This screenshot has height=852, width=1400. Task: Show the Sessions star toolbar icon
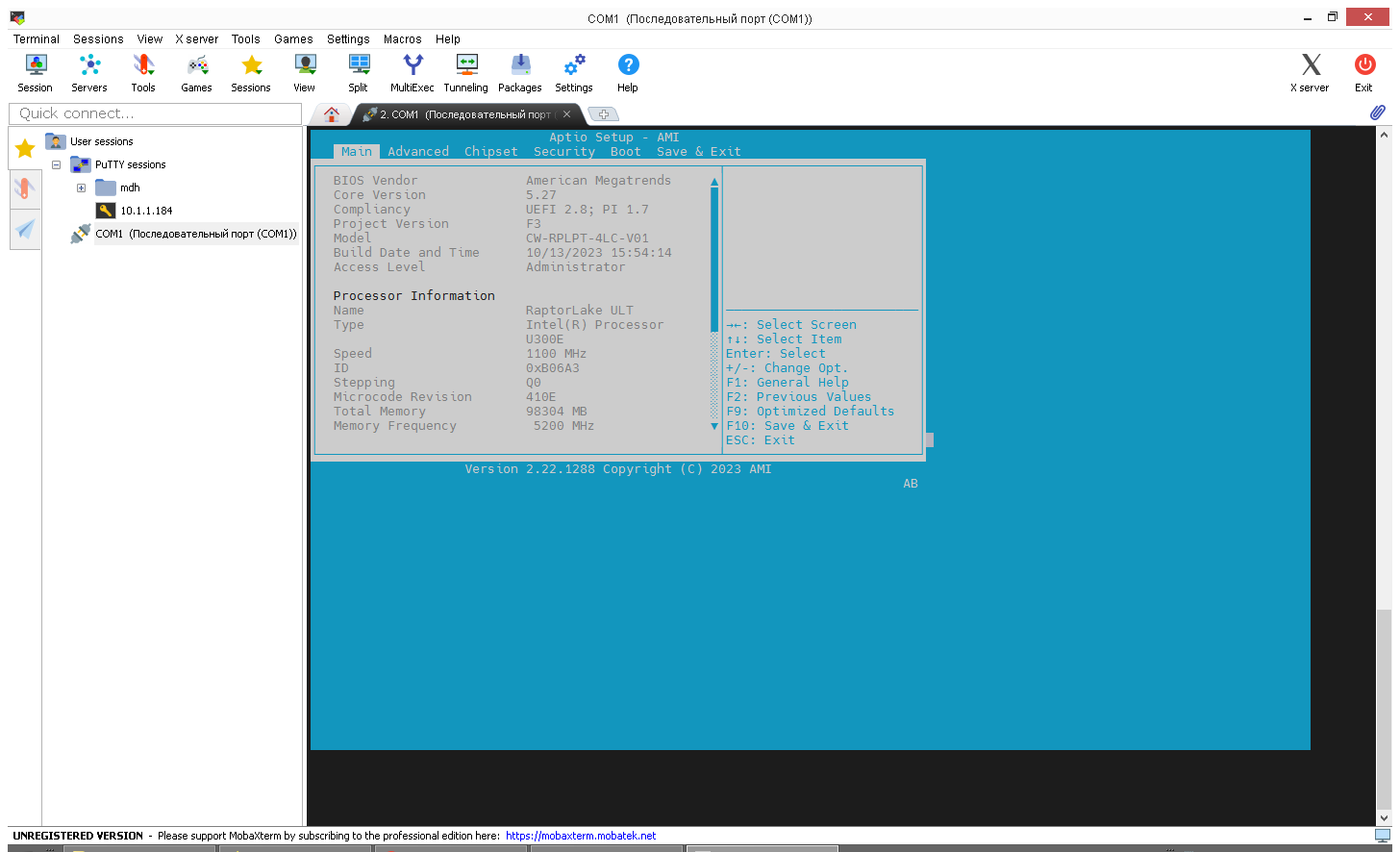pyautogui.click(x=251, y=73)
